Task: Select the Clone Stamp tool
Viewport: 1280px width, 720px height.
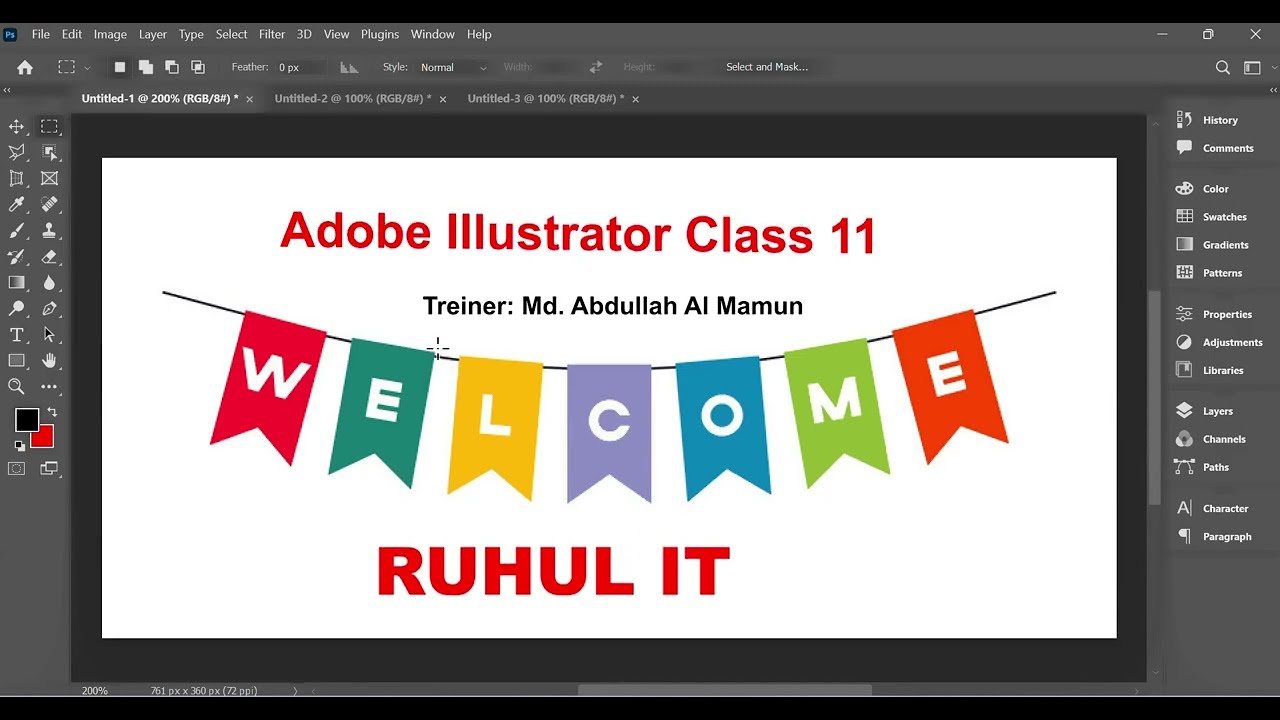Action: click(49, 231)
